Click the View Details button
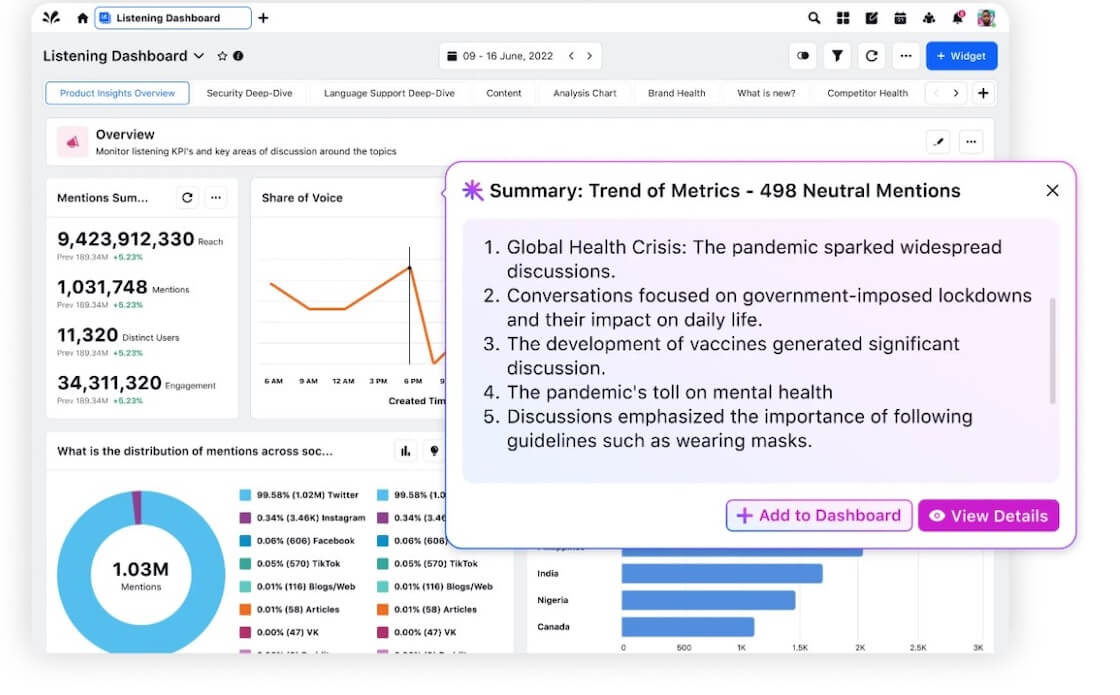 [x=988, y=516]
